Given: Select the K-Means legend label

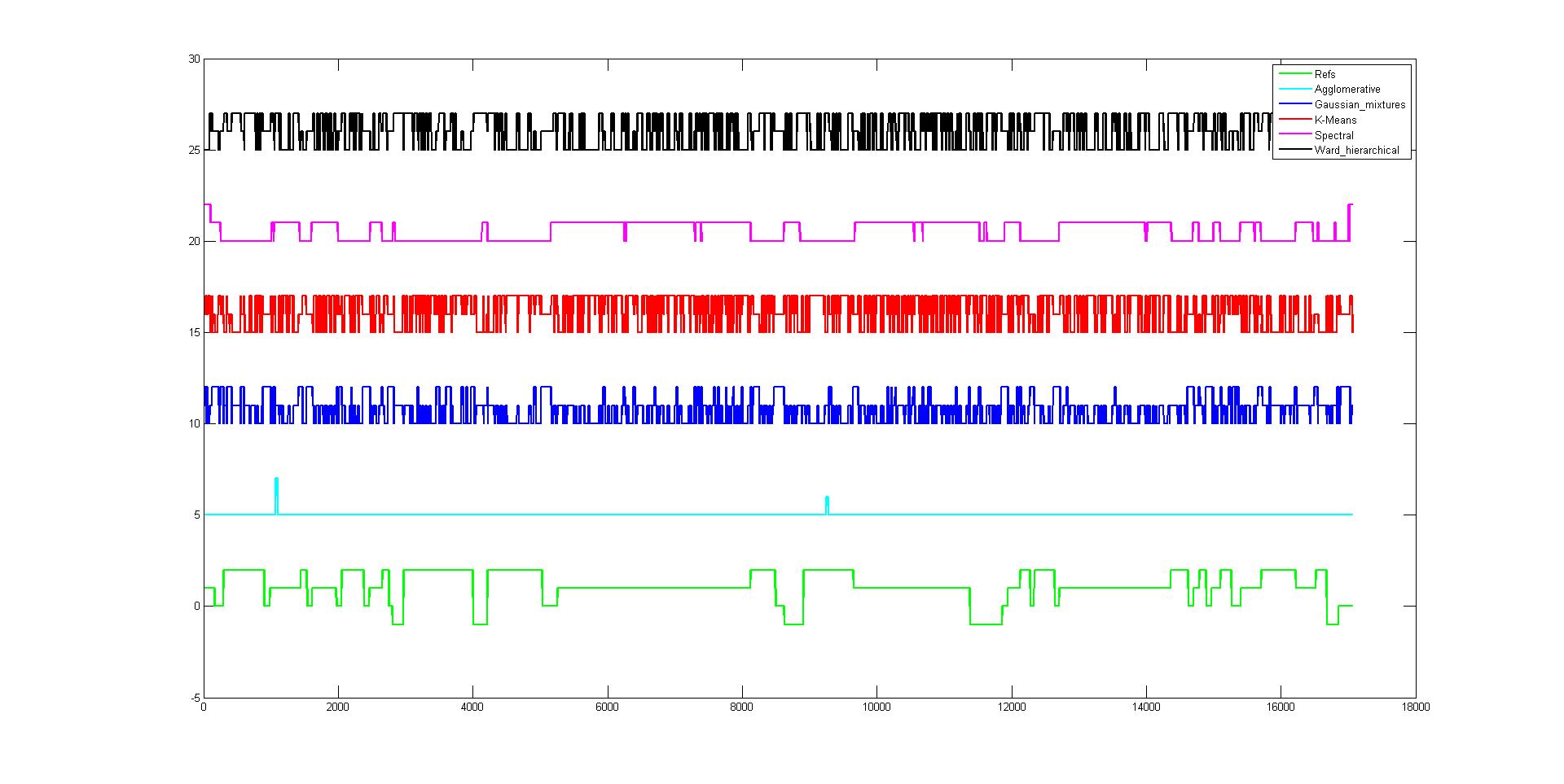Looking at the screenshot, I should [x=1335, y=120].
